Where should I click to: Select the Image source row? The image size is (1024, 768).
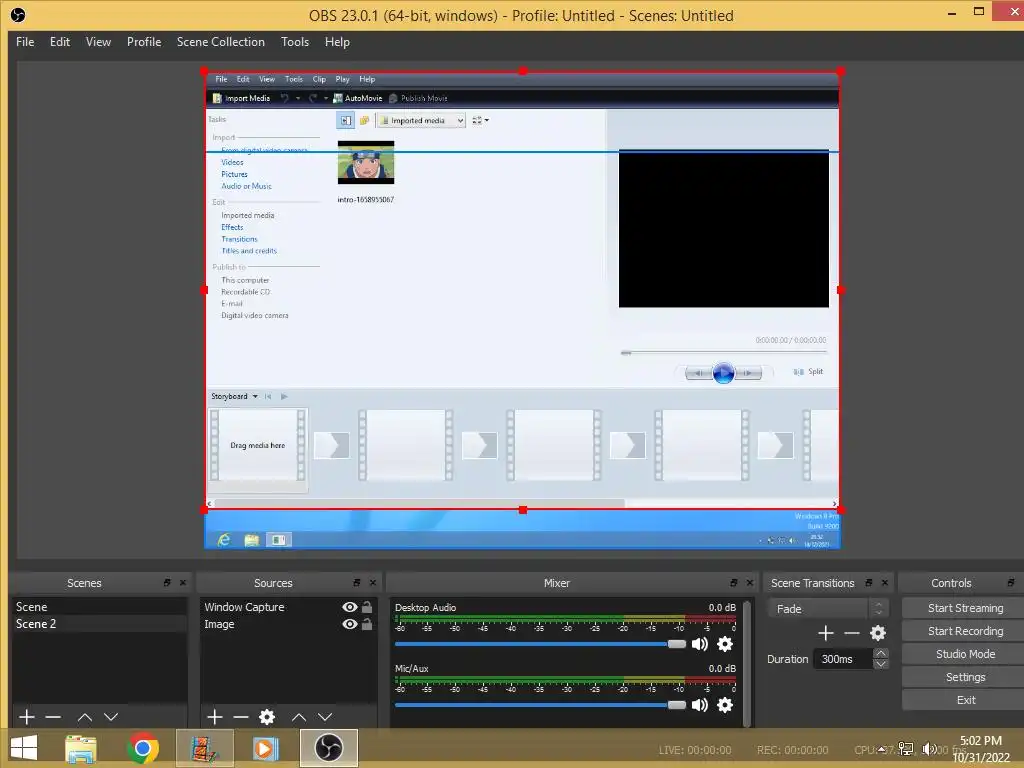288,624
